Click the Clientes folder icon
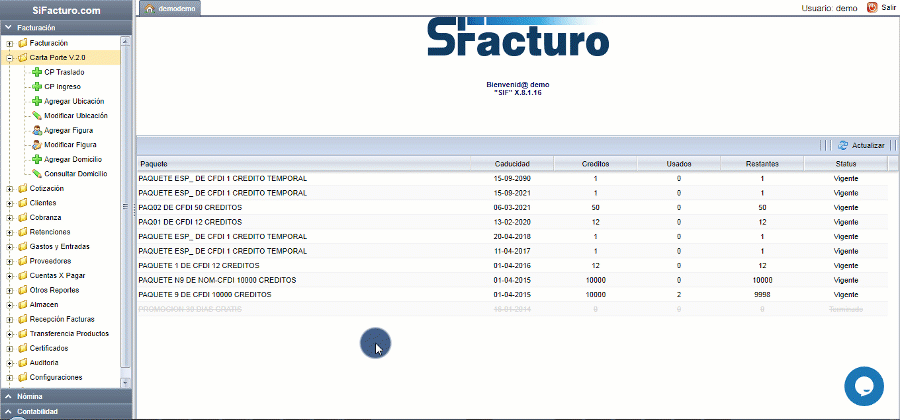900x420 pixels. click(22, 203)
